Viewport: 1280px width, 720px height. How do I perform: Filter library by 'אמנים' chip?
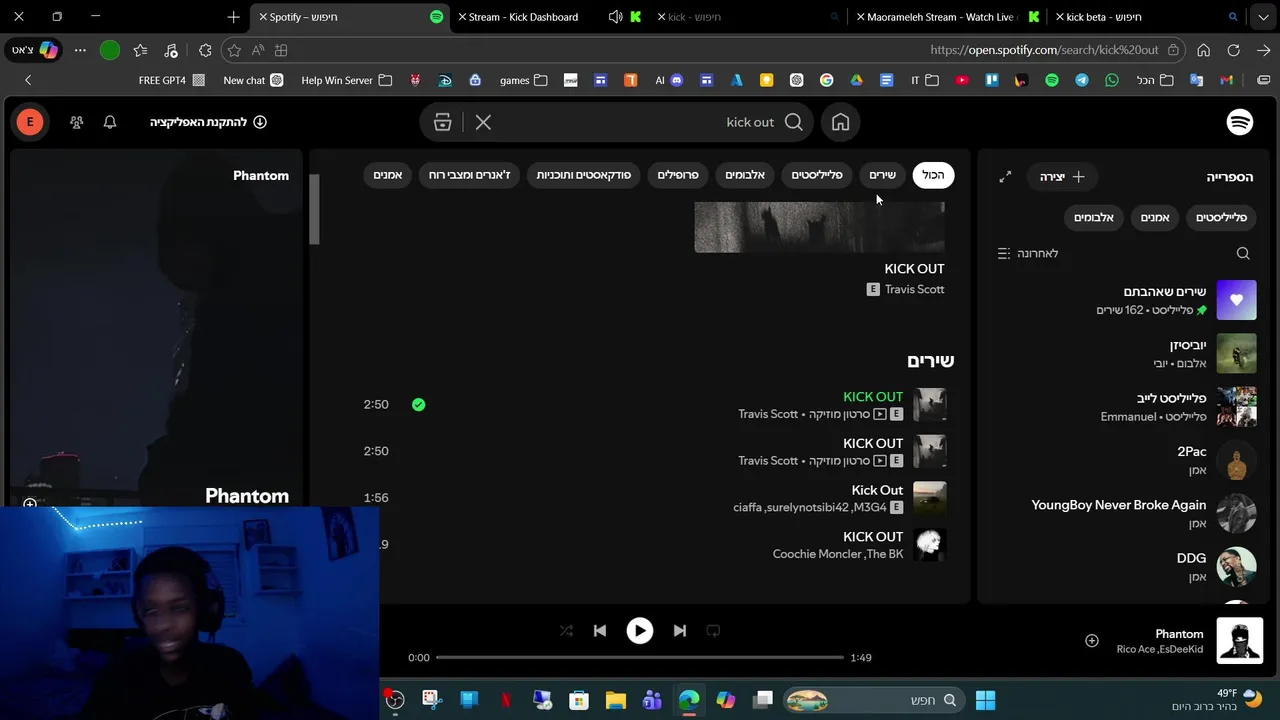pyautogui.click(x=1155, y=217)
